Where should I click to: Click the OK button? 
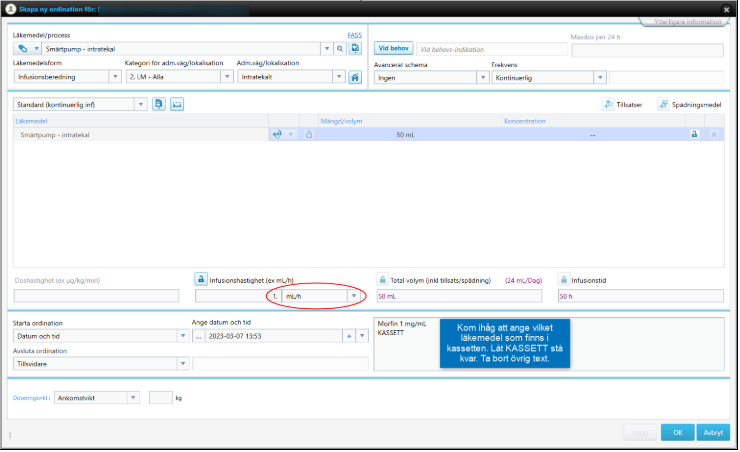coord(677,432)
